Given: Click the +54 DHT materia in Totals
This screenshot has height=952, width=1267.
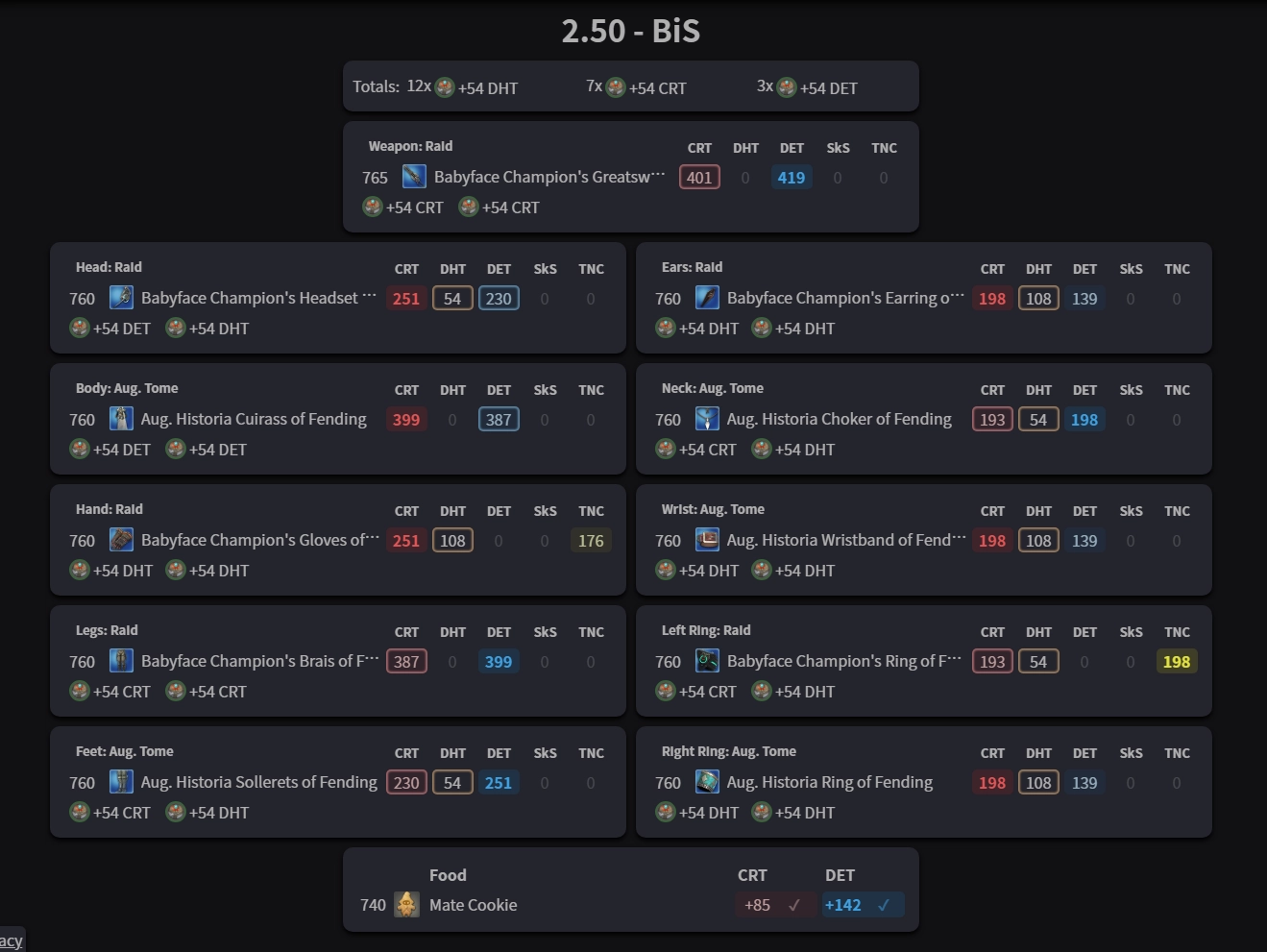Looking at the screenshot, I should point(445,87).
